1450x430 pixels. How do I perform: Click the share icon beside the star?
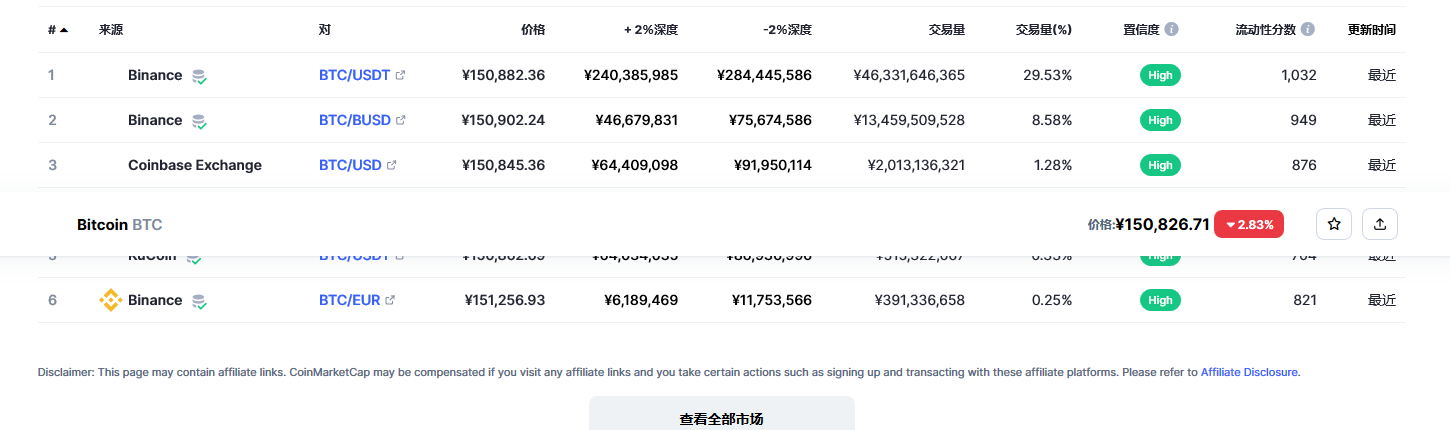click(x=1380, y=224)
